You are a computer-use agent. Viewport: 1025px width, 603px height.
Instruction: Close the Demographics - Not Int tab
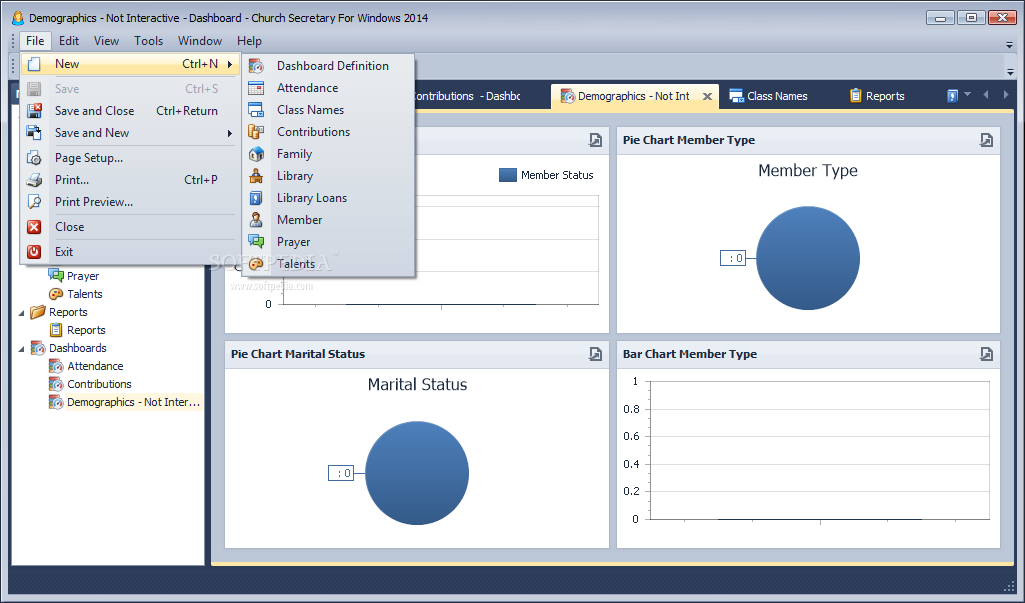coord(707,96)
